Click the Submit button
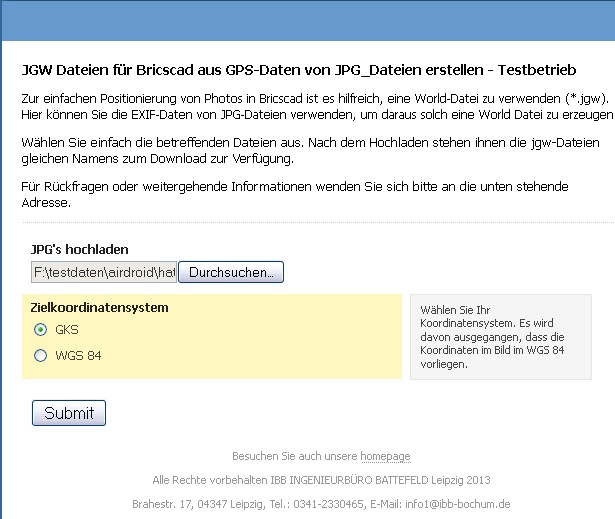Screen dimensions: 615x519 (x=69, y=413)
